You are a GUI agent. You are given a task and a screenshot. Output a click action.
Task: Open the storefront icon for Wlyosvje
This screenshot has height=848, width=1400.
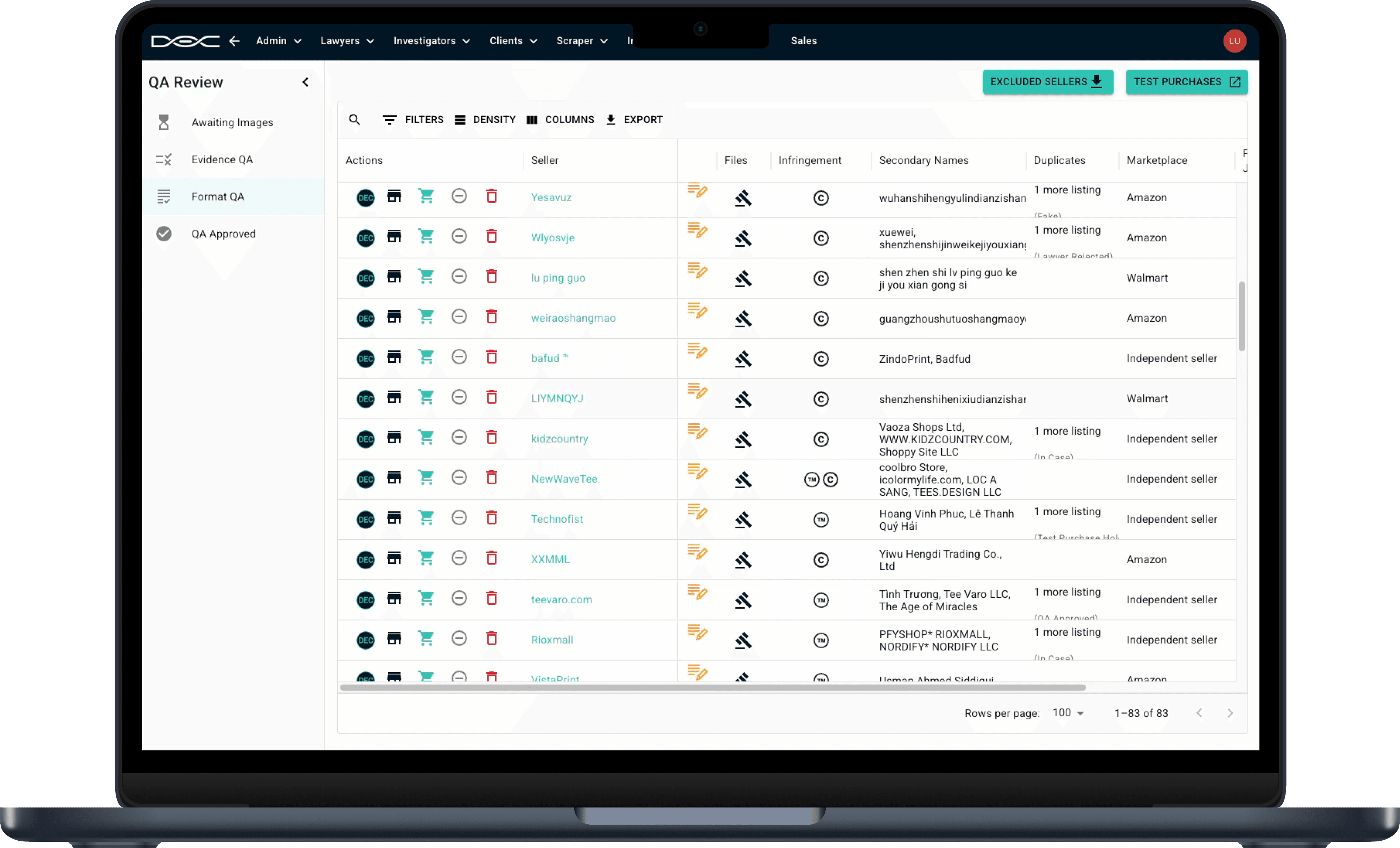tap(394, 236)
